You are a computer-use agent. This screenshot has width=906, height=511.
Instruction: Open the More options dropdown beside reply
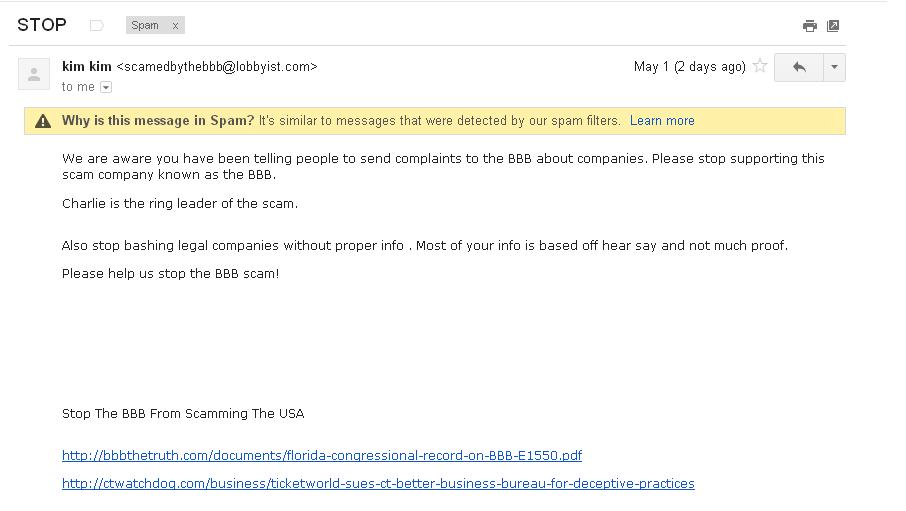pos(834,67)
